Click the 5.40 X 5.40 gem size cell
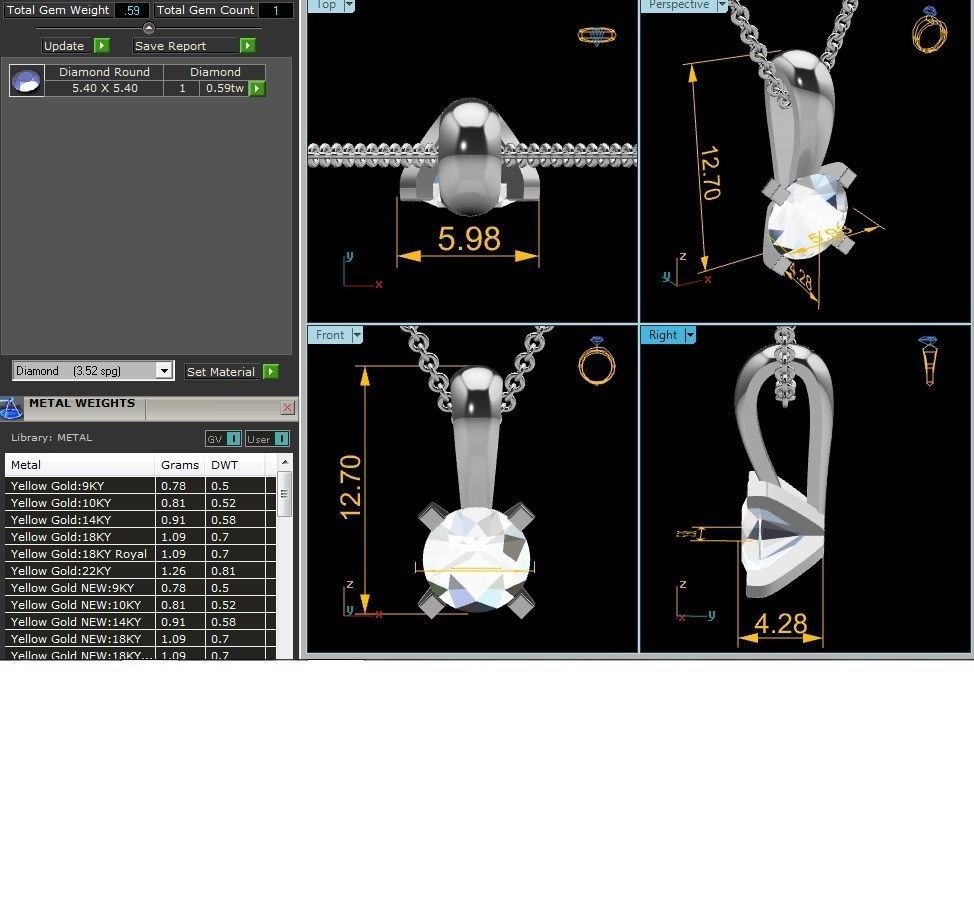The image size is (974, 918). [x=104, y=88]
